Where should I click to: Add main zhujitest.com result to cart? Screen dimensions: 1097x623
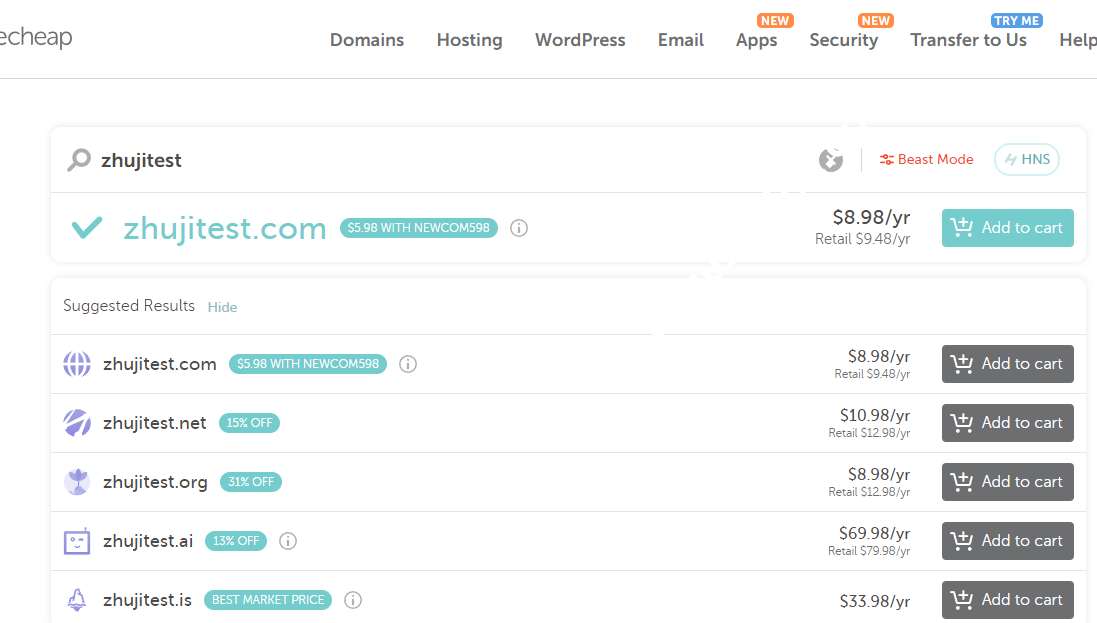point(1007,228)
